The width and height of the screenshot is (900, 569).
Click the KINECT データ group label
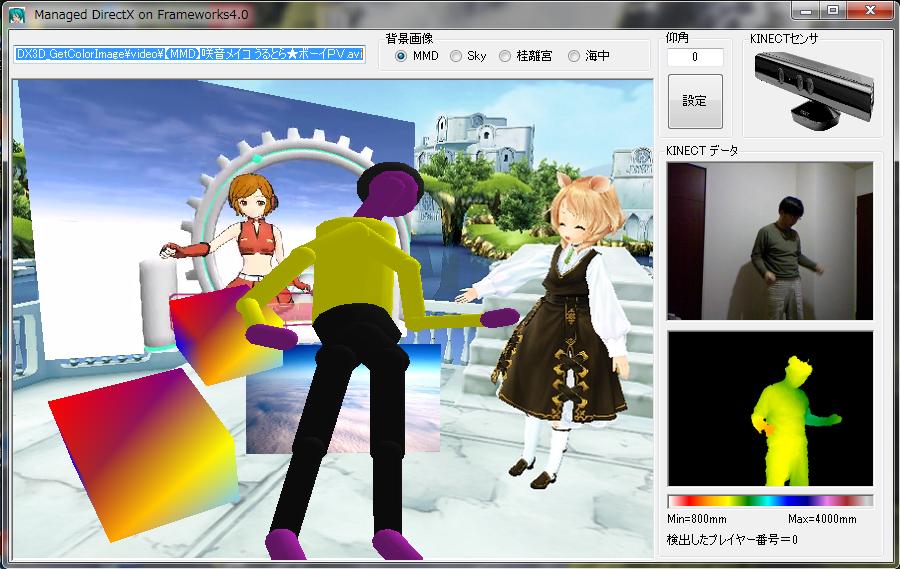point(702,150)
